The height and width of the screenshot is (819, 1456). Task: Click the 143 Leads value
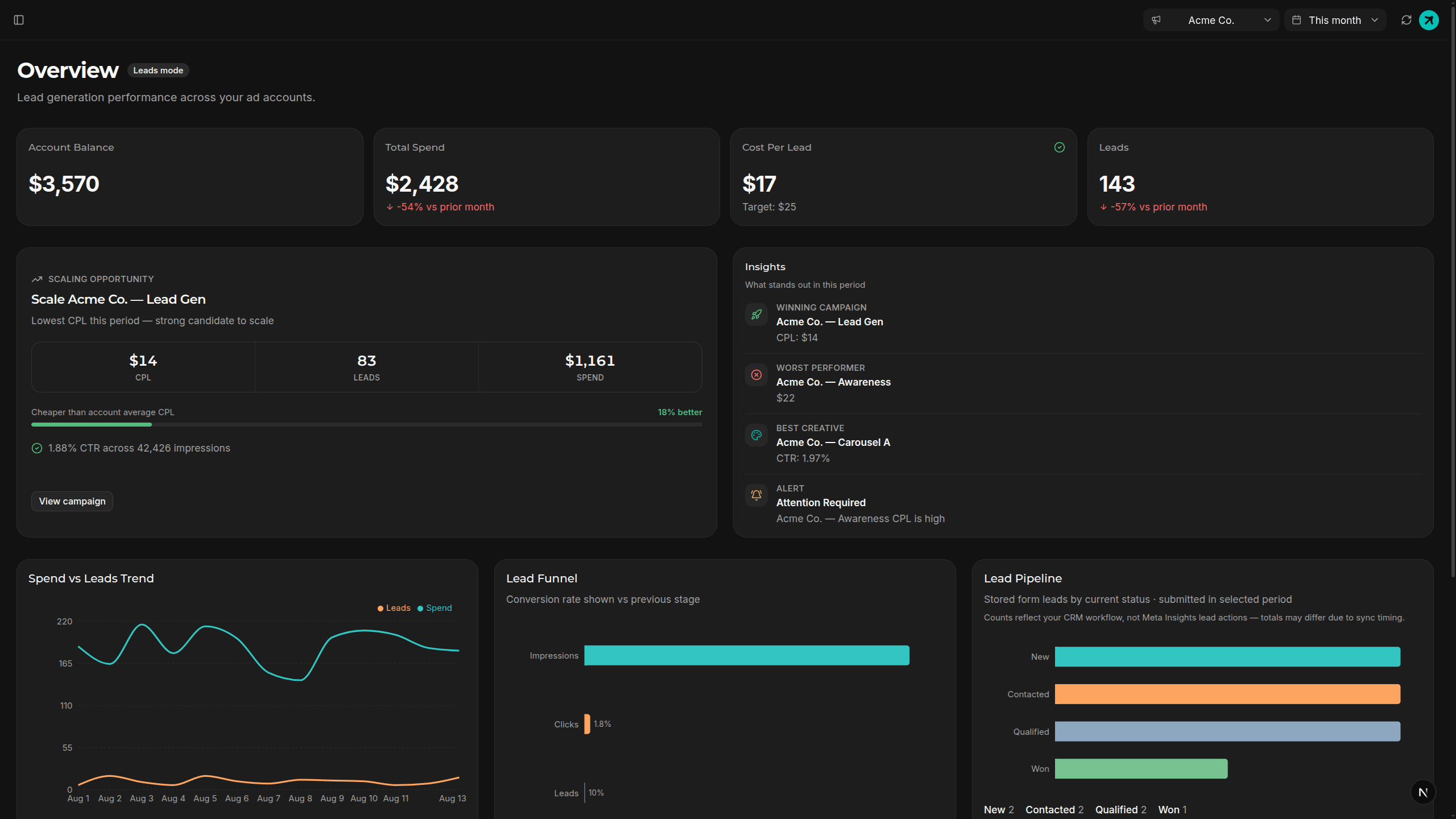coord(1117,184)
